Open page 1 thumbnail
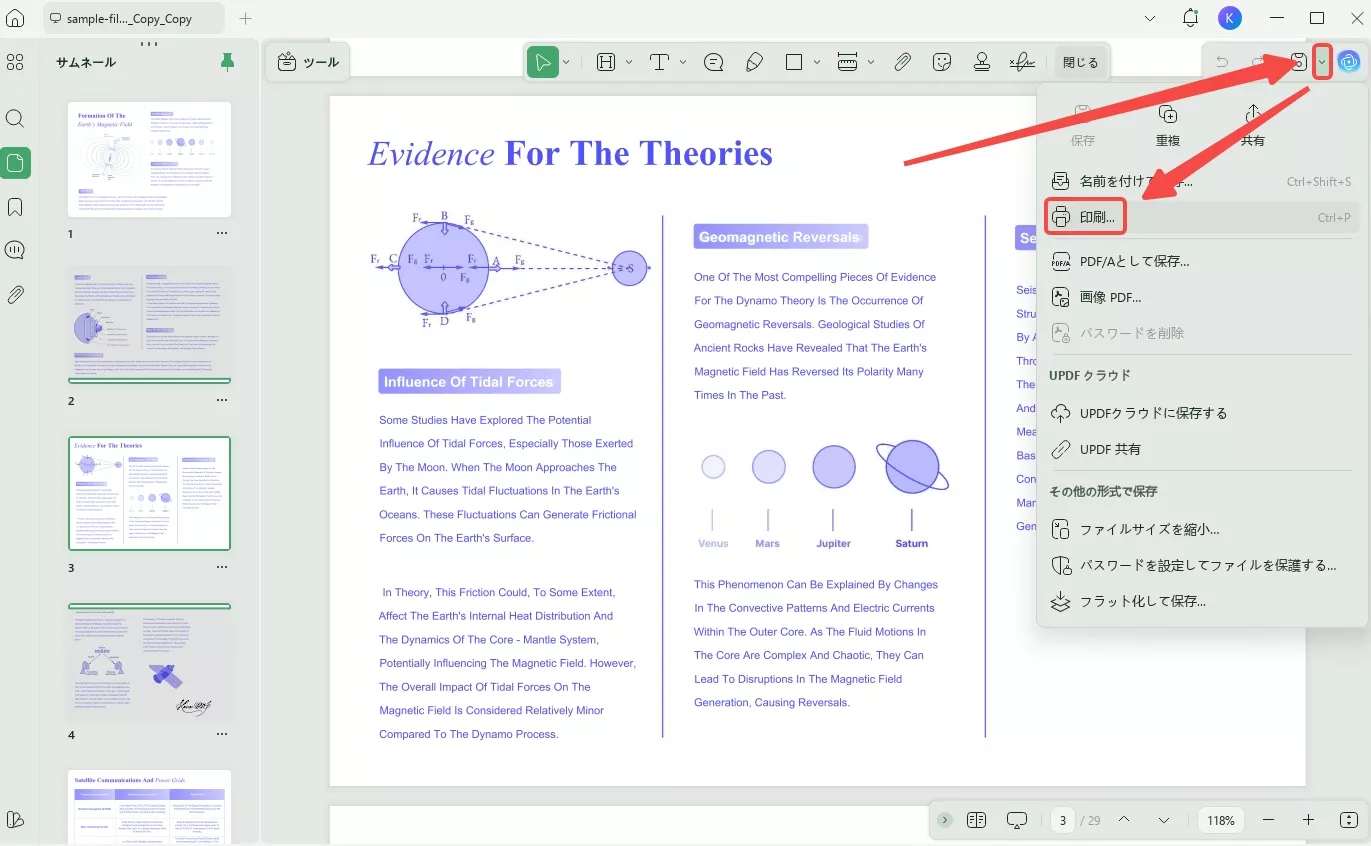The image size is (1371, 846). (149, 159)
